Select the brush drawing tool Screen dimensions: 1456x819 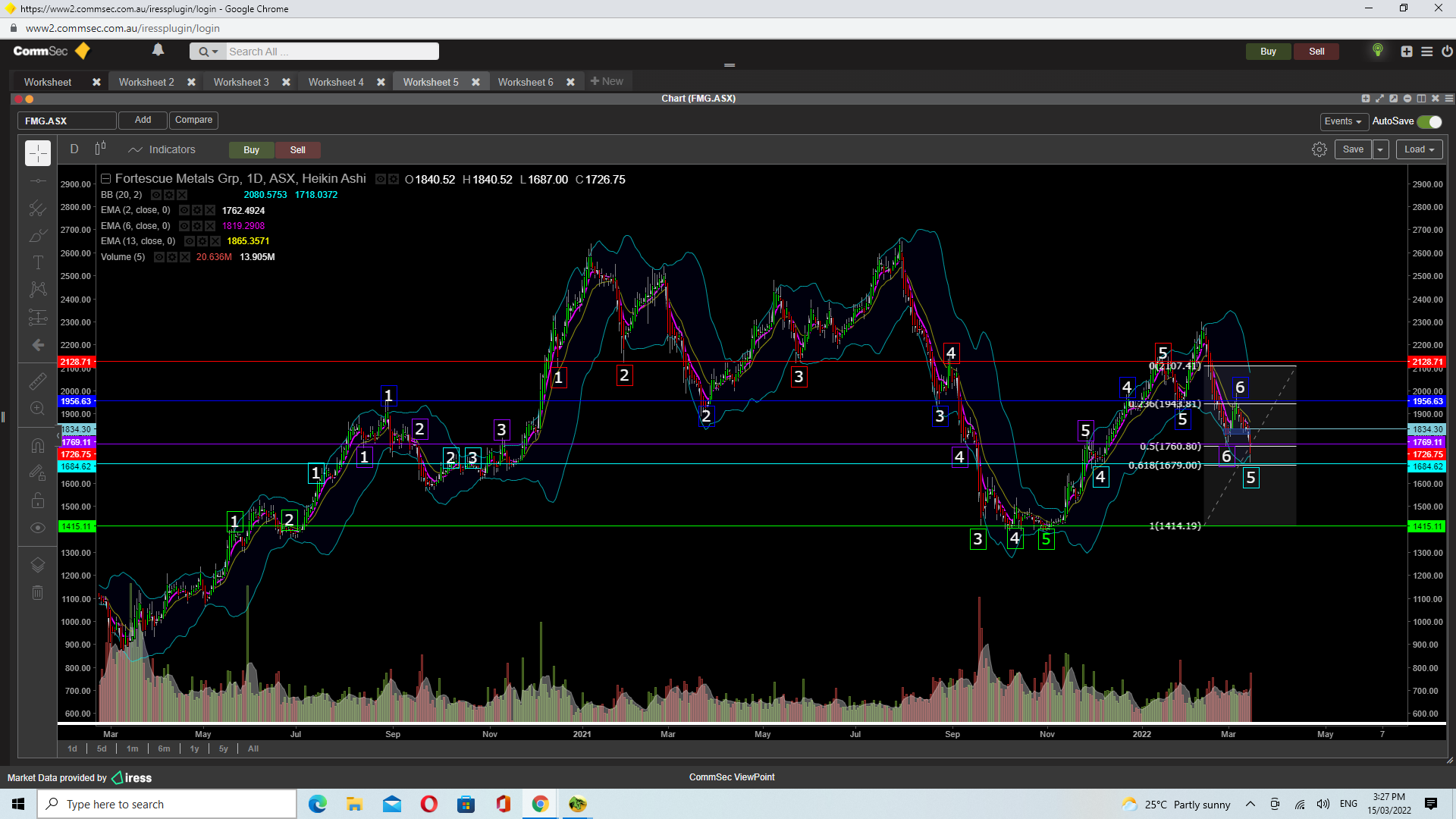coord(38,236)
